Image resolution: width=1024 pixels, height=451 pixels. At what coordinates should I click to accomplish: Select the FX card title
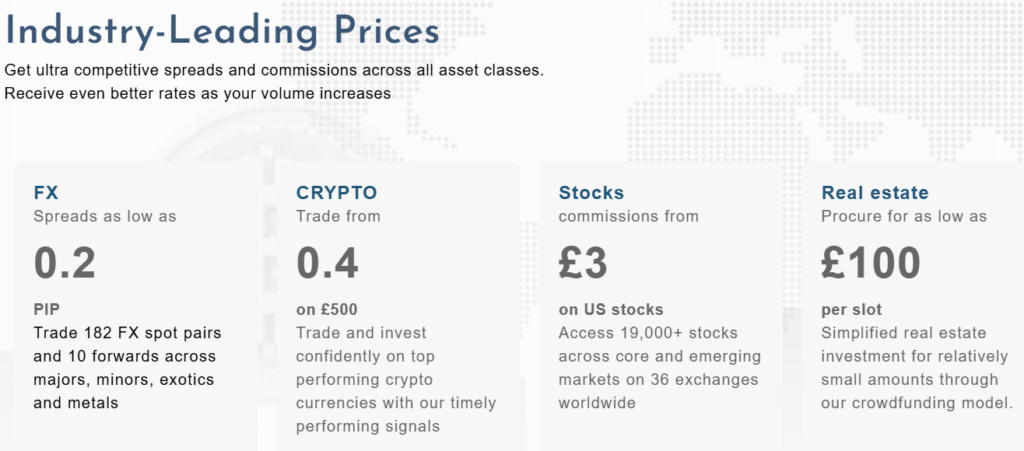pos(46,193)
